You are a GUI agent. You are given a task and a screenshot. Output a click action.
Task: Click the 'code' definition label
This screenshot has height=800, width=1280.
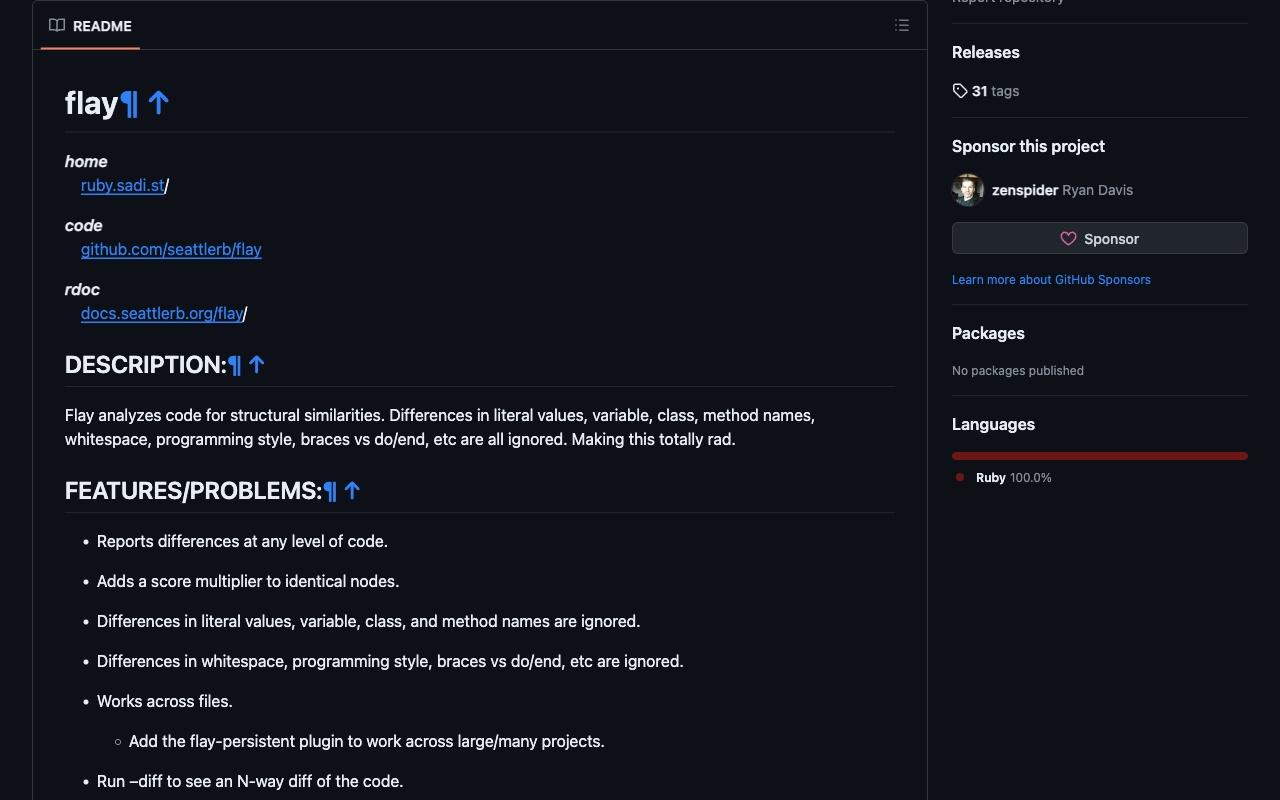84,225
